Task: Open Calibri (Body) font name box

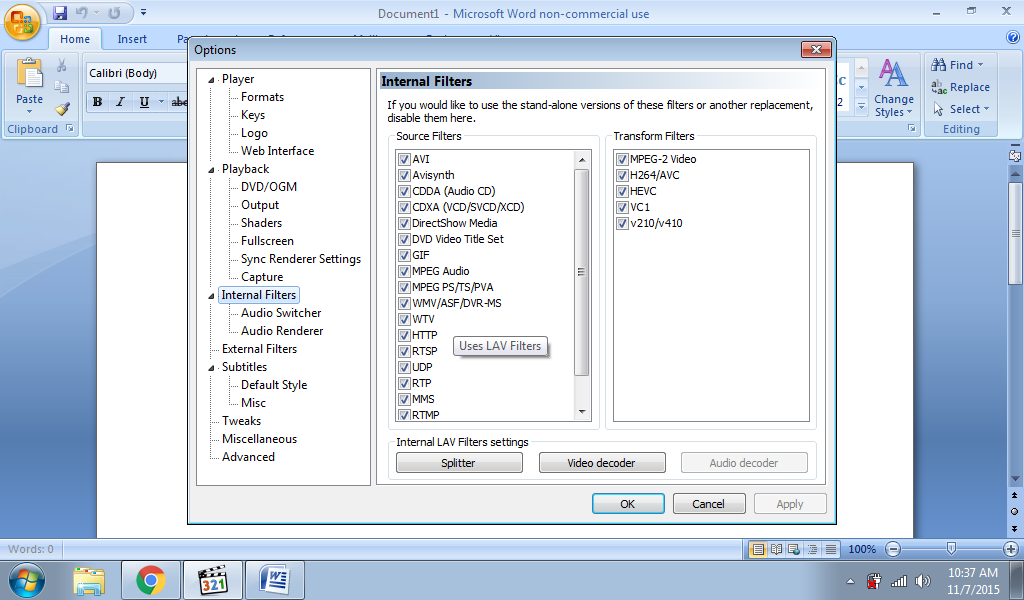Action: coord(137,73)
